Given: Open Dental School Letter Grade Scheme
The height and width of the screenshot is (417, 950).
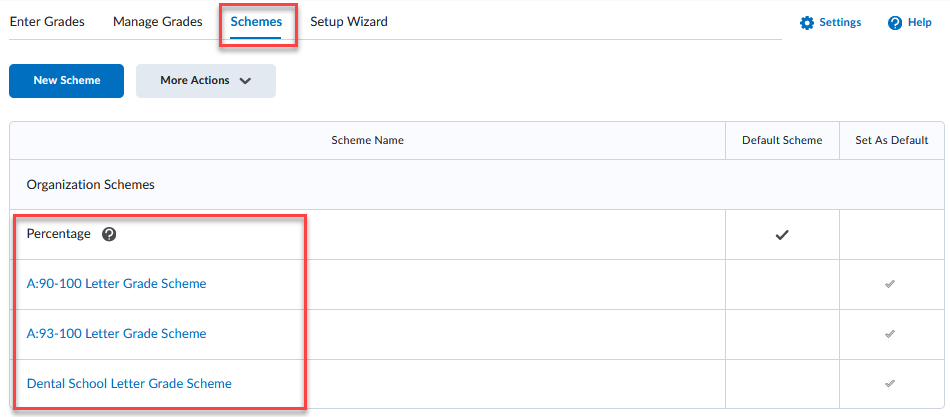Looking at the screenshot, I should pos(129,383).
